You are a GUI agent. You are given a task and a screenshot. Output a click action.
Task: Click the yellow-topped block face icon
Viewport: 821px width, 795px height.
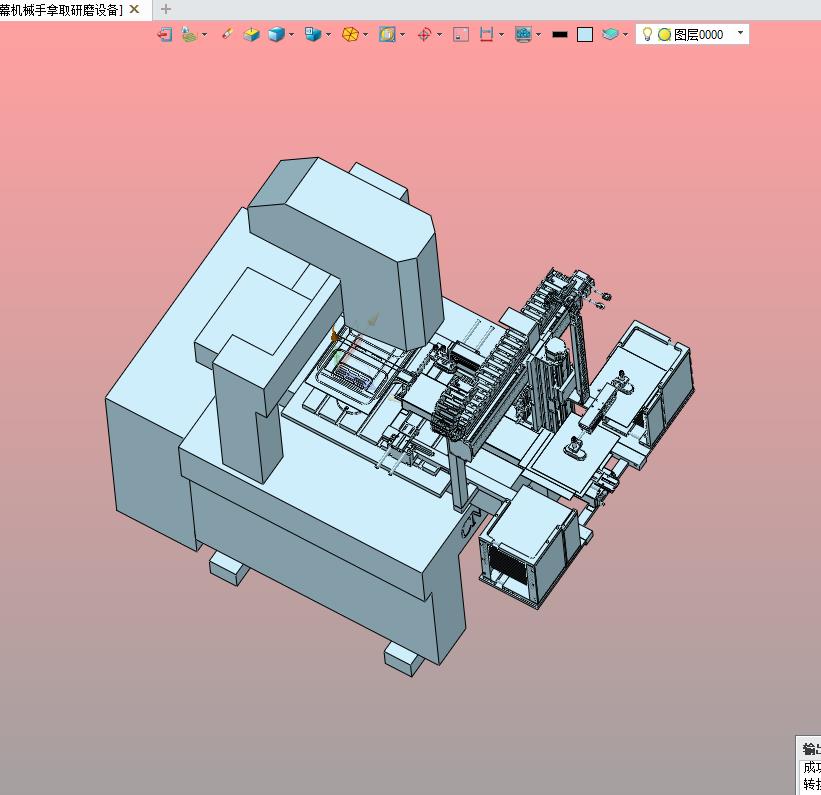tap(251, 35)
